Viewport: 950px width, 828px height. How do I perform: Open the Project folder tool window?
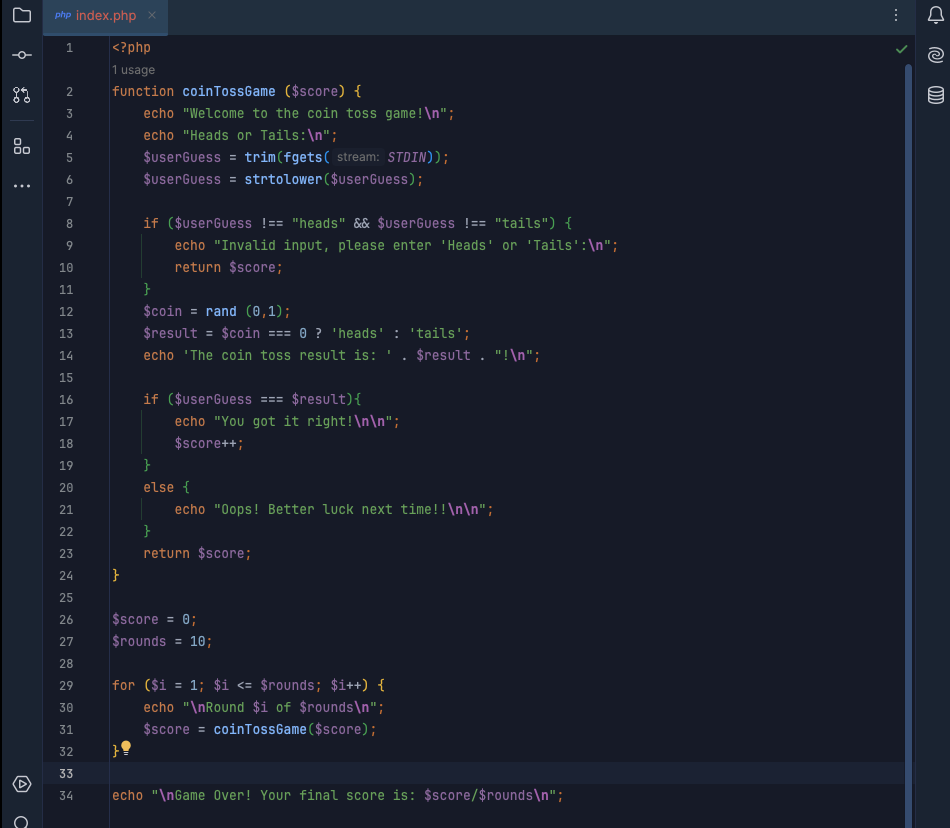point(22,15)
